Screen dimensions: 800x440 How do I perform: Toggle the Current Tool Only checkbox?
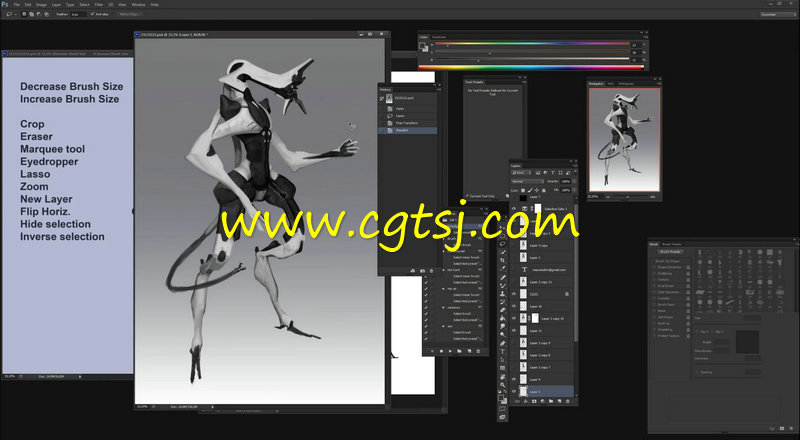tap(467, 195)
